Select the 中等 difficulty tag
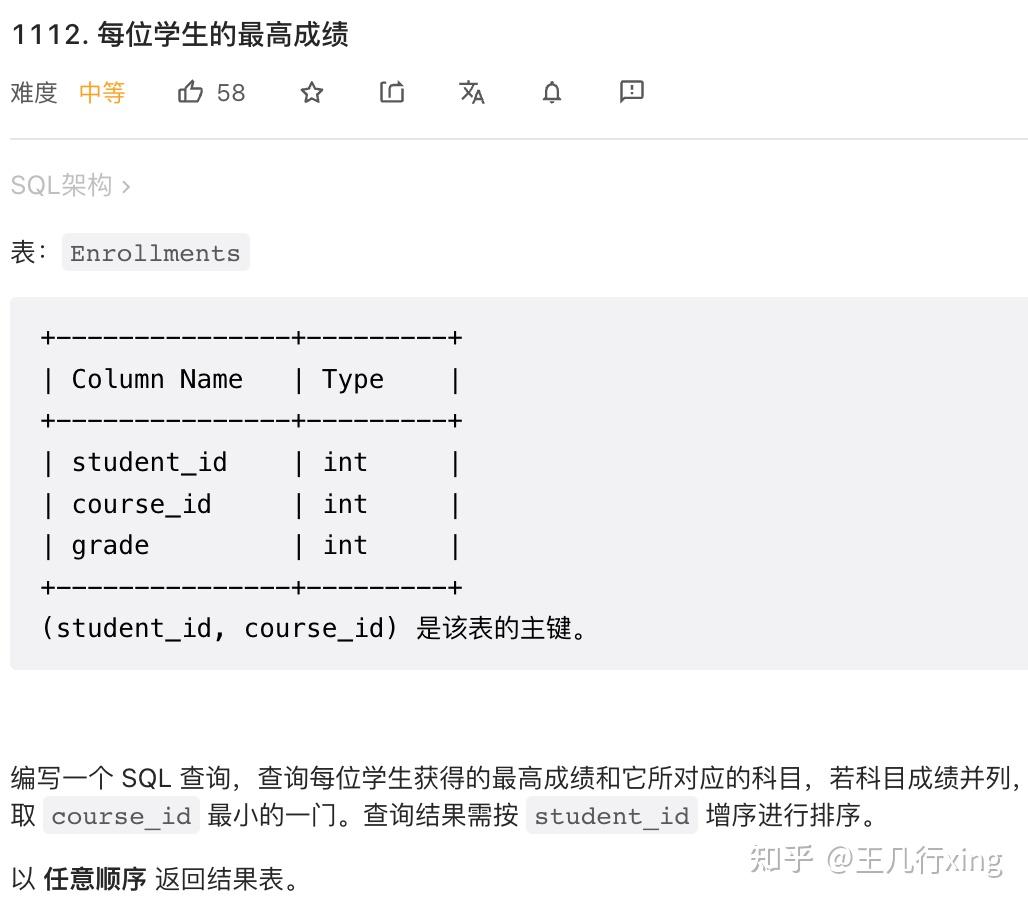 pyautogui.click(x=101, y=92)
